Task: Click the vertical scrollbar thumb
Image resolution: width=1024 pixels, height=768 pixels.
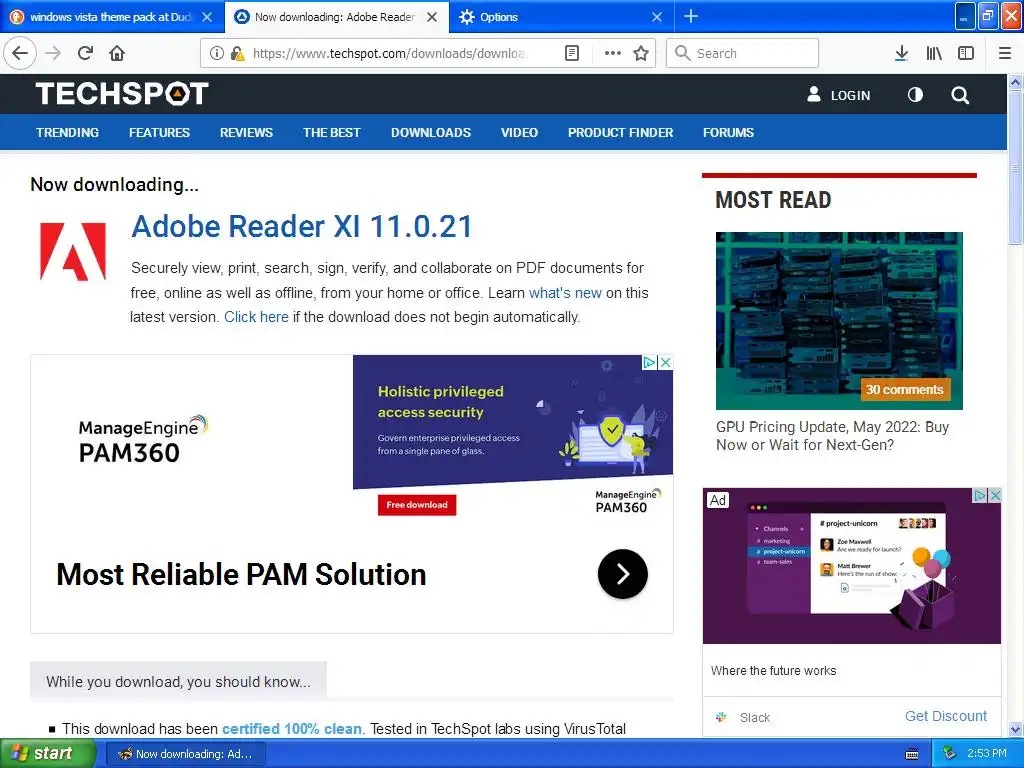Action: coord(1016,167)
